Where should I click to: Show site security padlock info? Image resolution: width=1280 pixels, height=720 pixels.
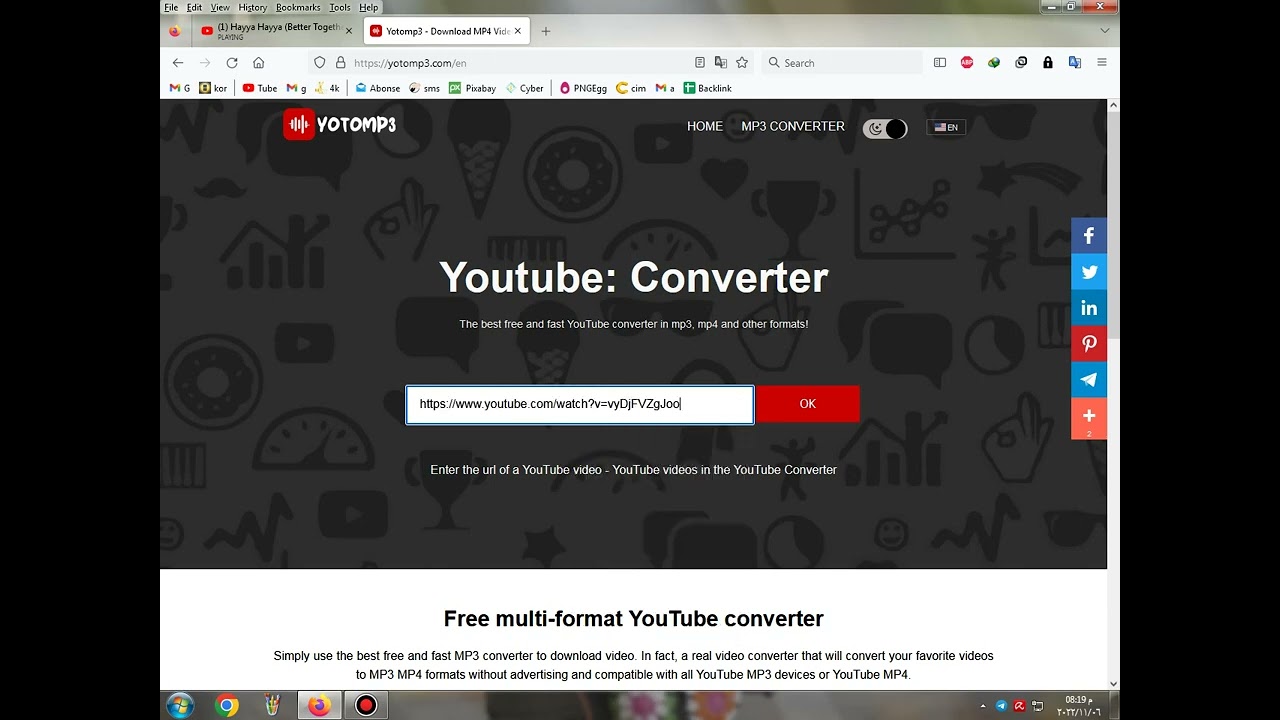(x=340, y=62)
